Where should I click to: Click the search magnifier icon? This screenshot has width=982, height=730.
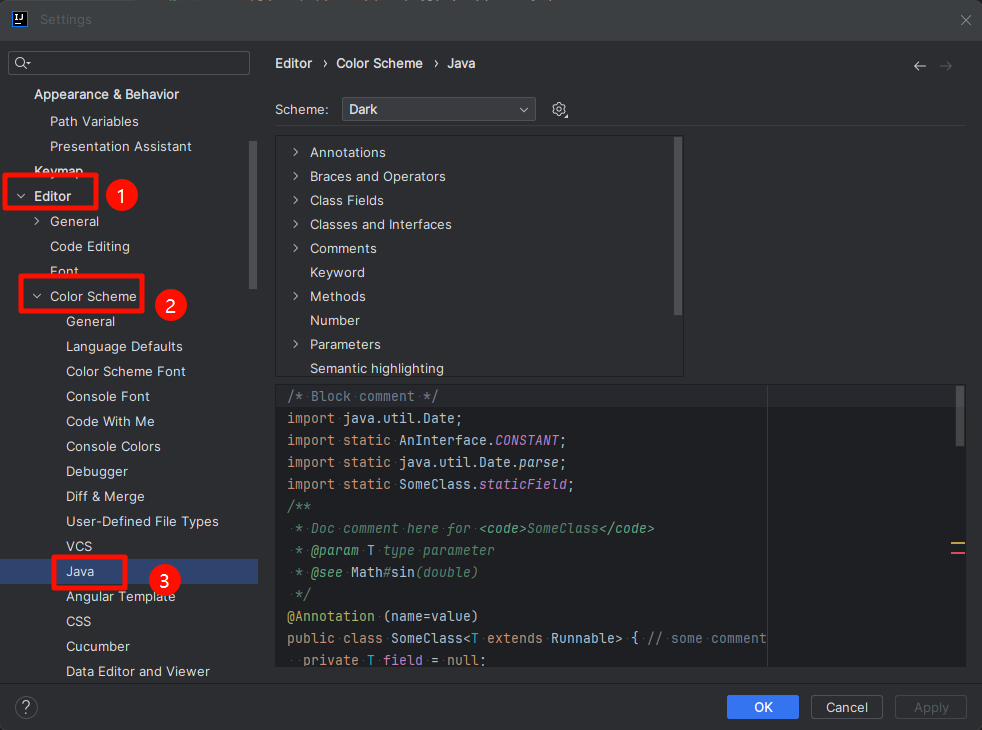point(23,63)
